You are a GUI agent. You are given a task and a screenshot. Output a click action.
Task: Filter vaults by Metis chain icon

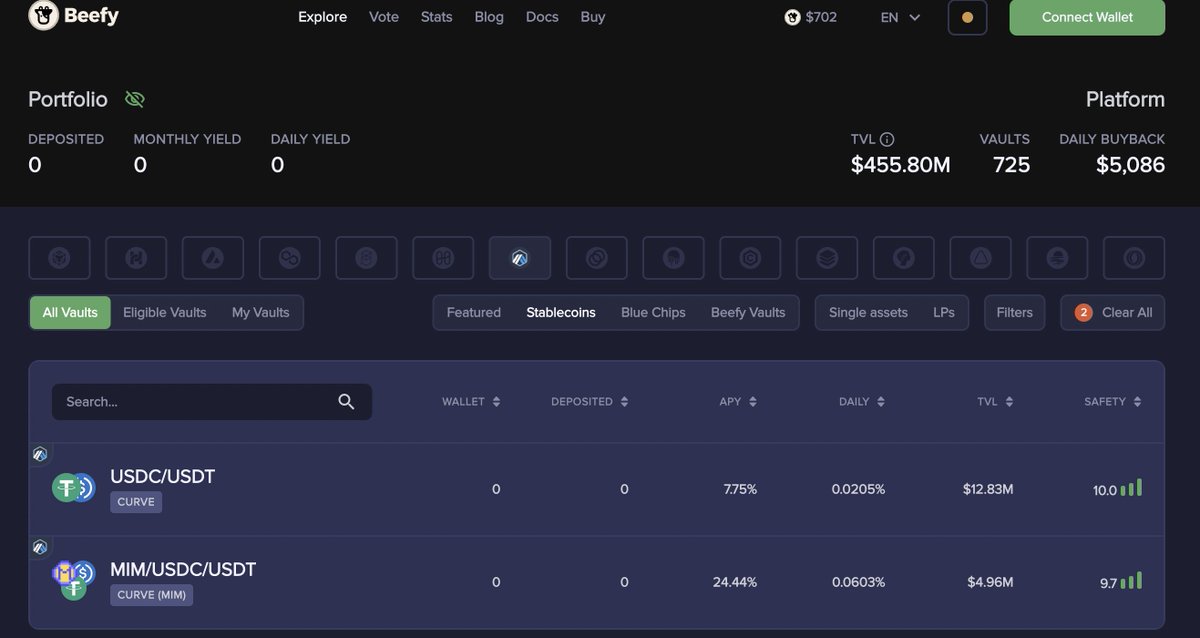click(904, 258)
